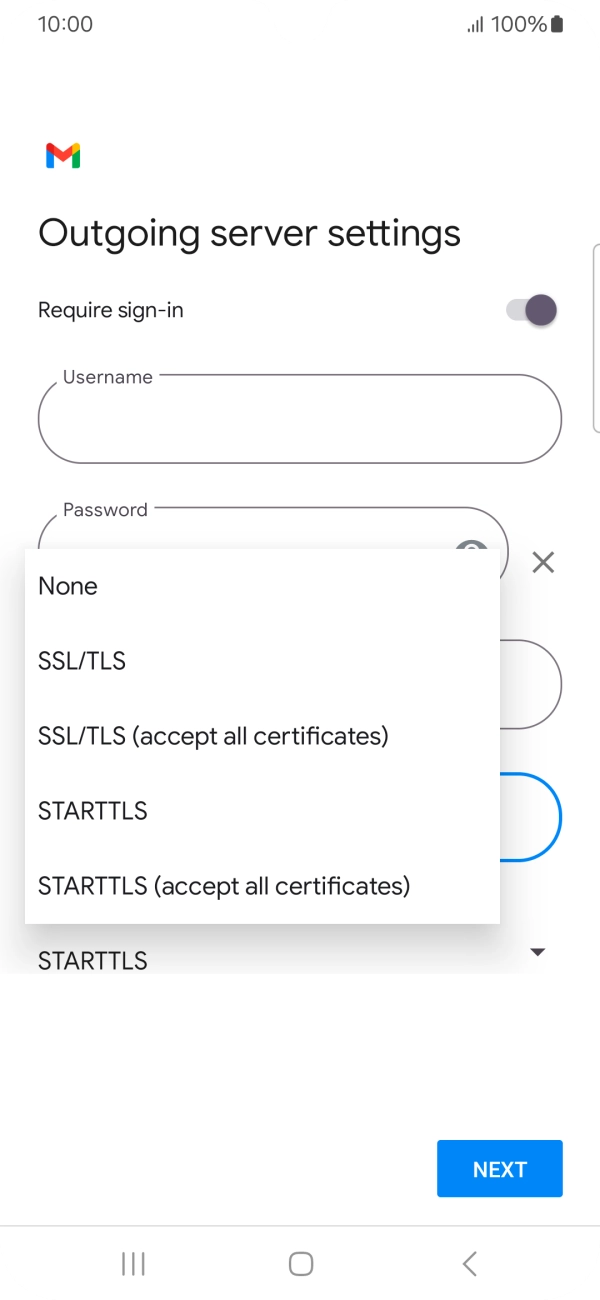Tap the Recents navigation icon
The width and height of the screenshot is (600, 1300).
coord(132,1263)
